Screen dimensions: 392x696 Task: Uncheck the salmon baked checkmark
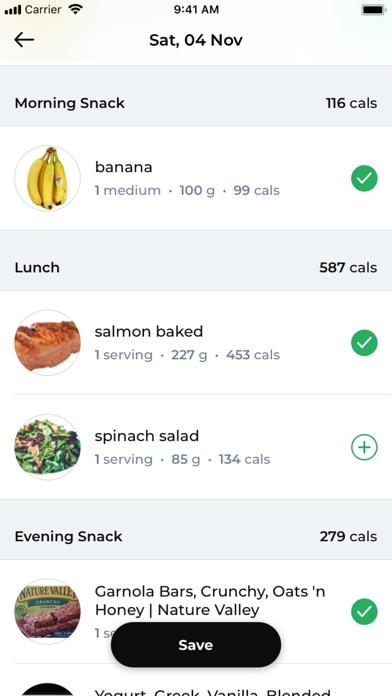click(x=364, y=343)
